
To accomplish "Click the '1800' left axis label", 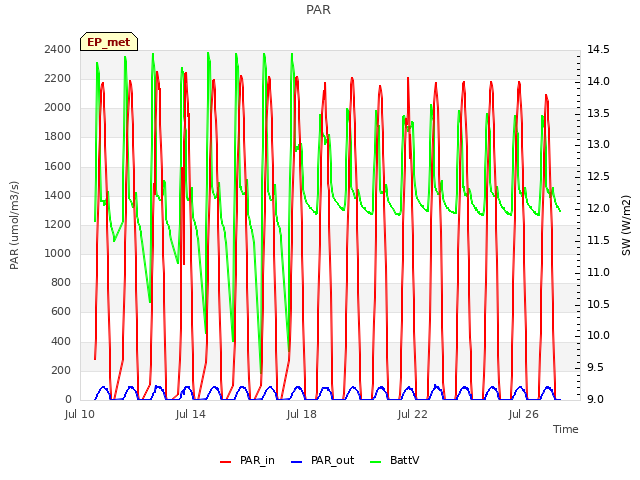I will (58, 136).
